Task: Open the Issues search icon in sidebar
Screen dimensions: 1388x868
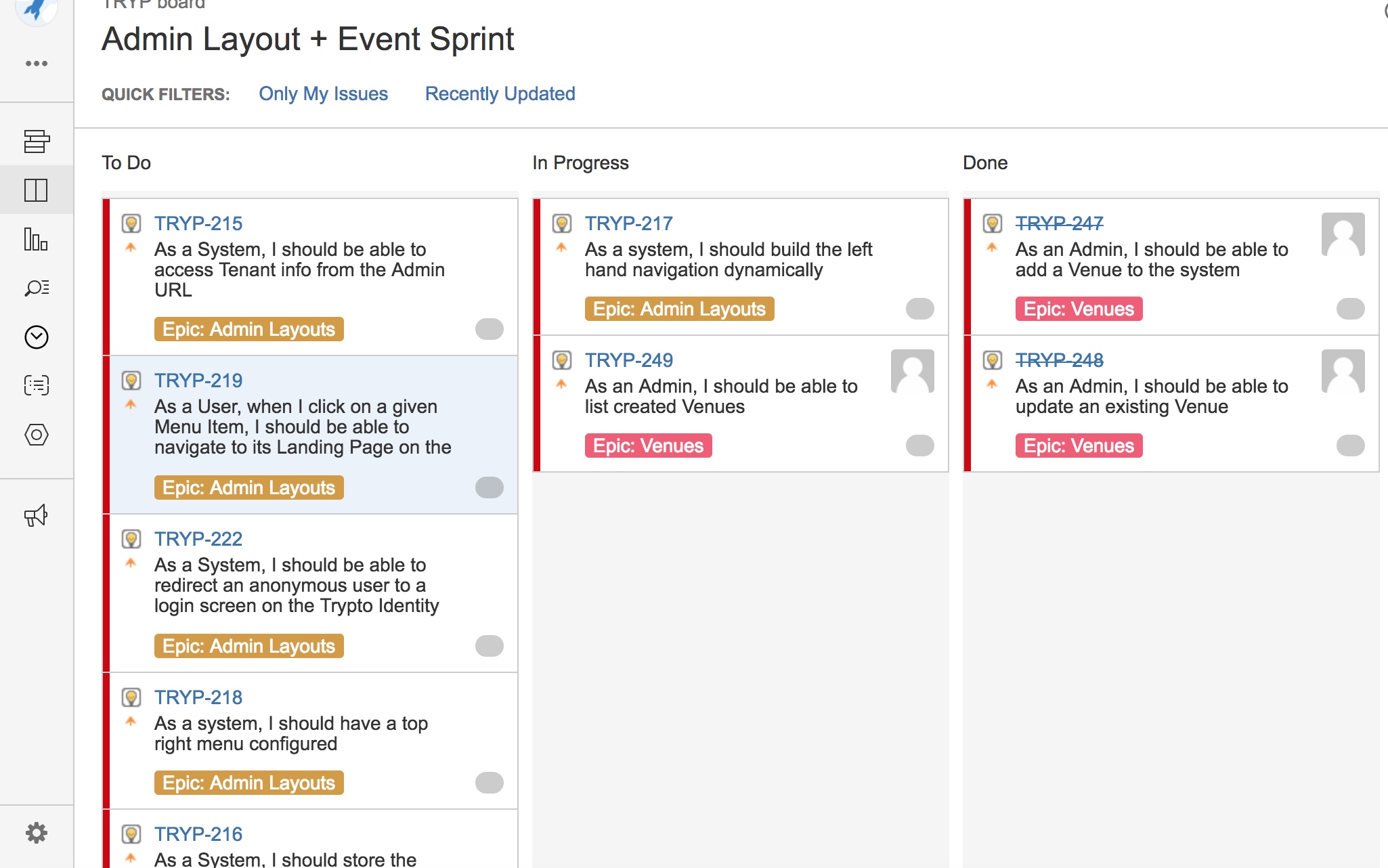Action: (x=36, y=288)
